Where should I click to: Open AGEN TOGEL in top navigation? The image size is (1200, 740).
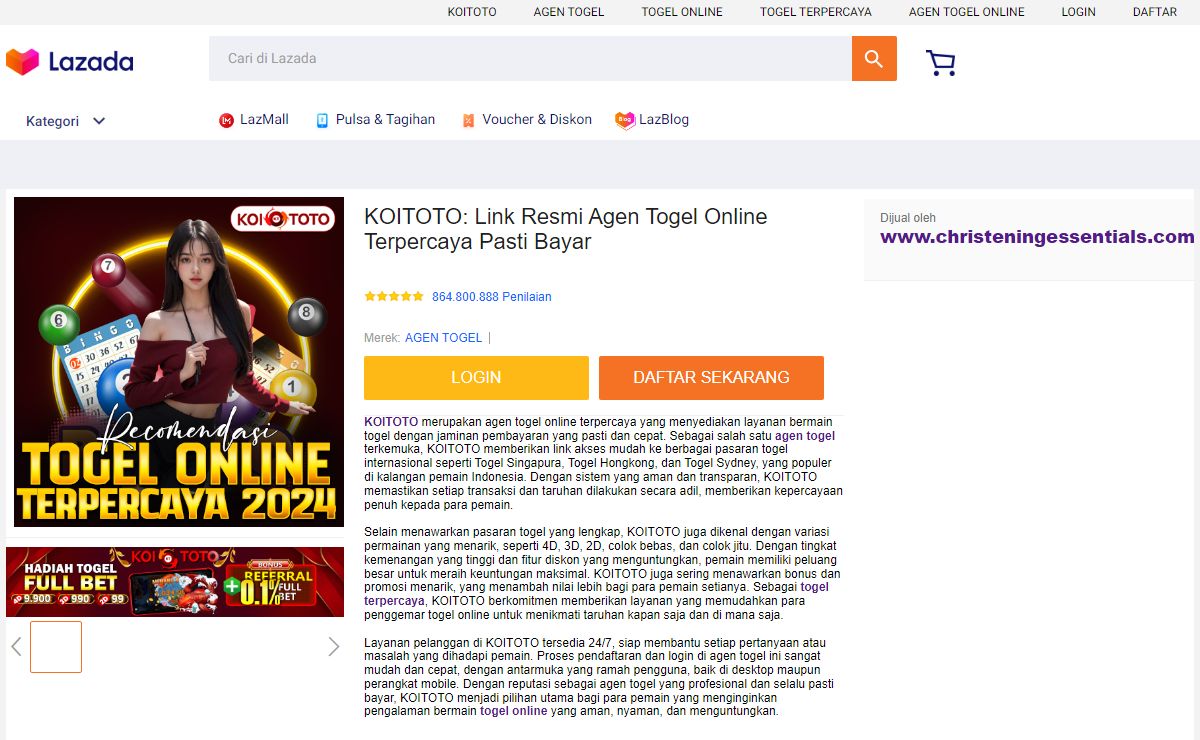569,12
